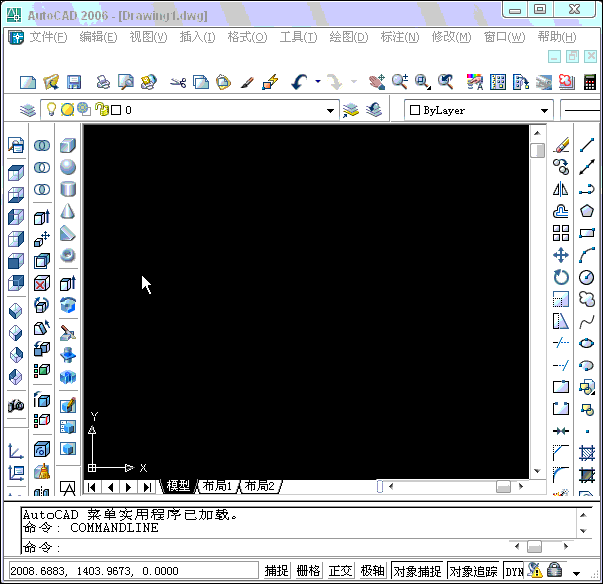
Task: Select the Polygon draw tool
Action: (587, 211)
